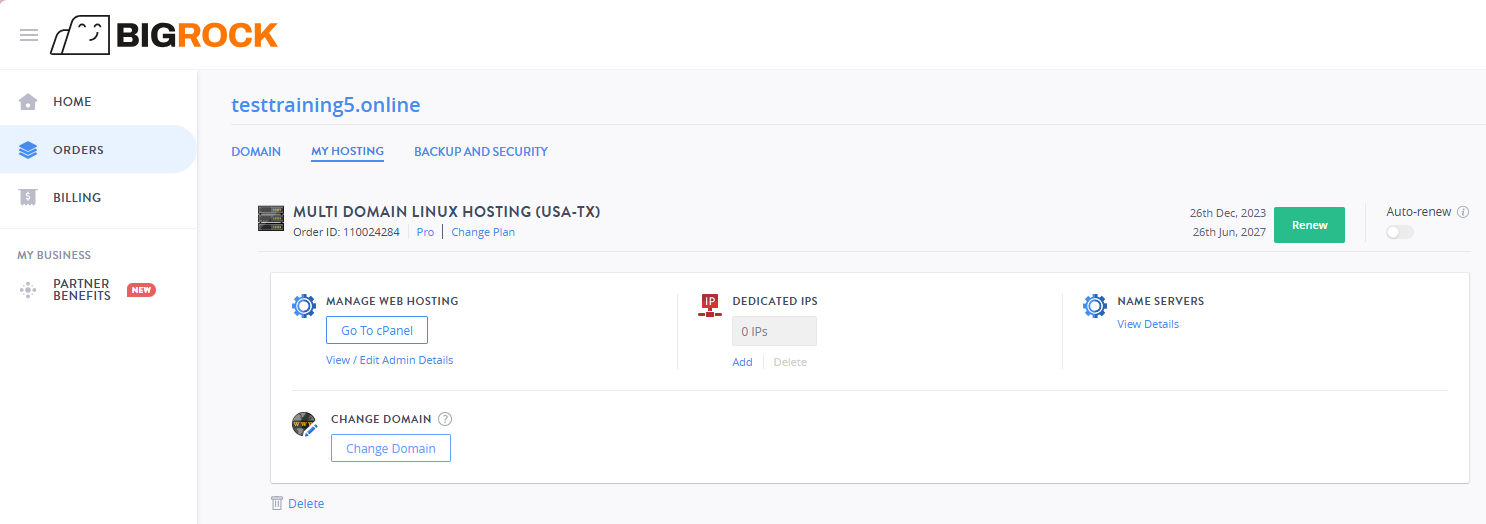
Task: Open the hamburger menu icon
Action: point(29,35)
